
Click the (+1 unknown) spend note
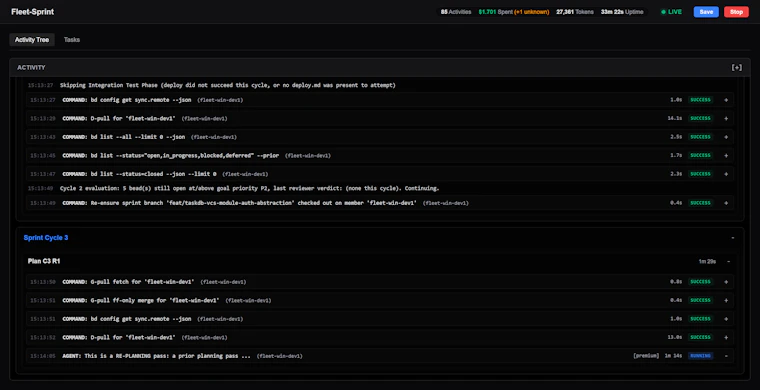pyautogui.click(x=532, y=12)
